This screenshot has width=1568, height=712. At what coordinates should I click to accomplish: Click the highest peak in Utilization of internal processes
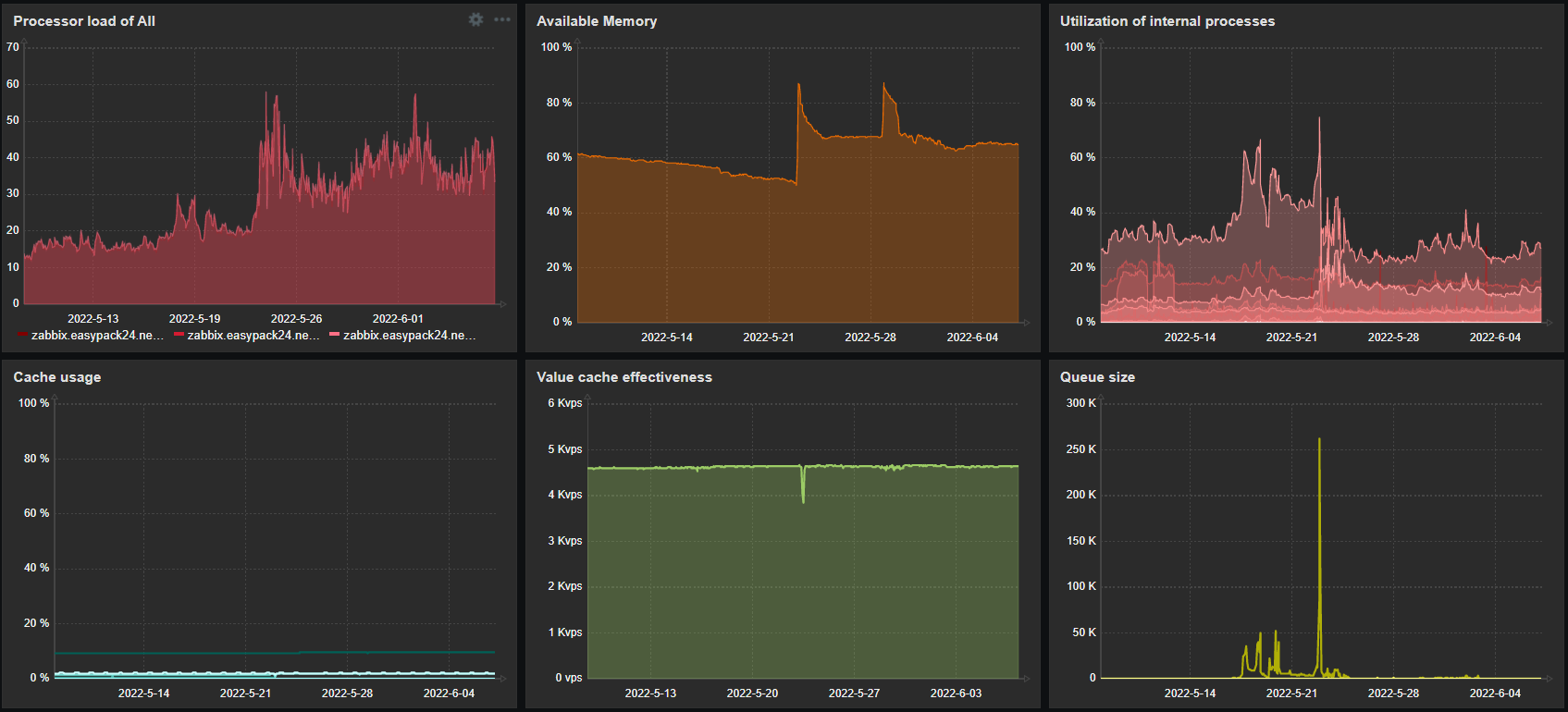point(1319,119)
